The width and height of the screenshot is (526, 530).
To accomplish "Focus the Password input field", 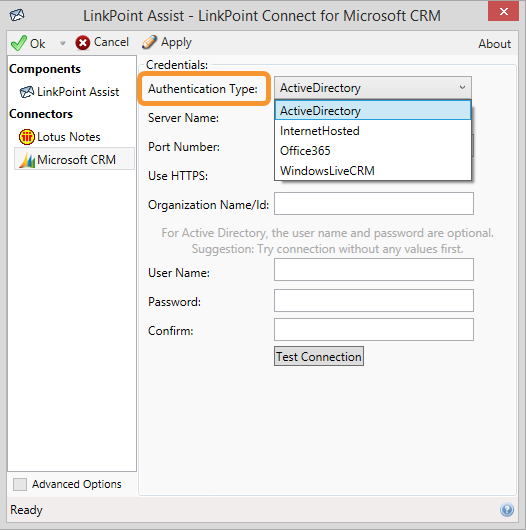I will [x=374, y=300].
